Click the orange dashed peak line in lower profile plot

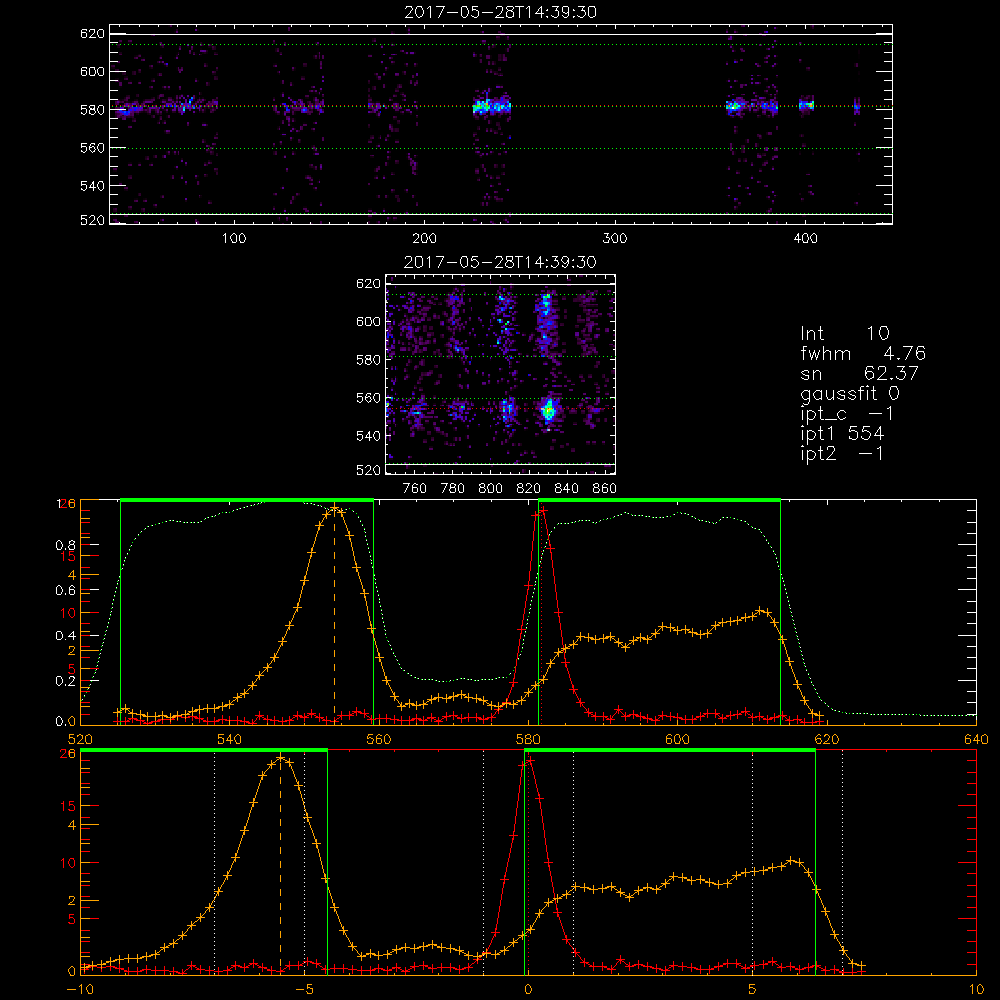[x=280, y=866]
